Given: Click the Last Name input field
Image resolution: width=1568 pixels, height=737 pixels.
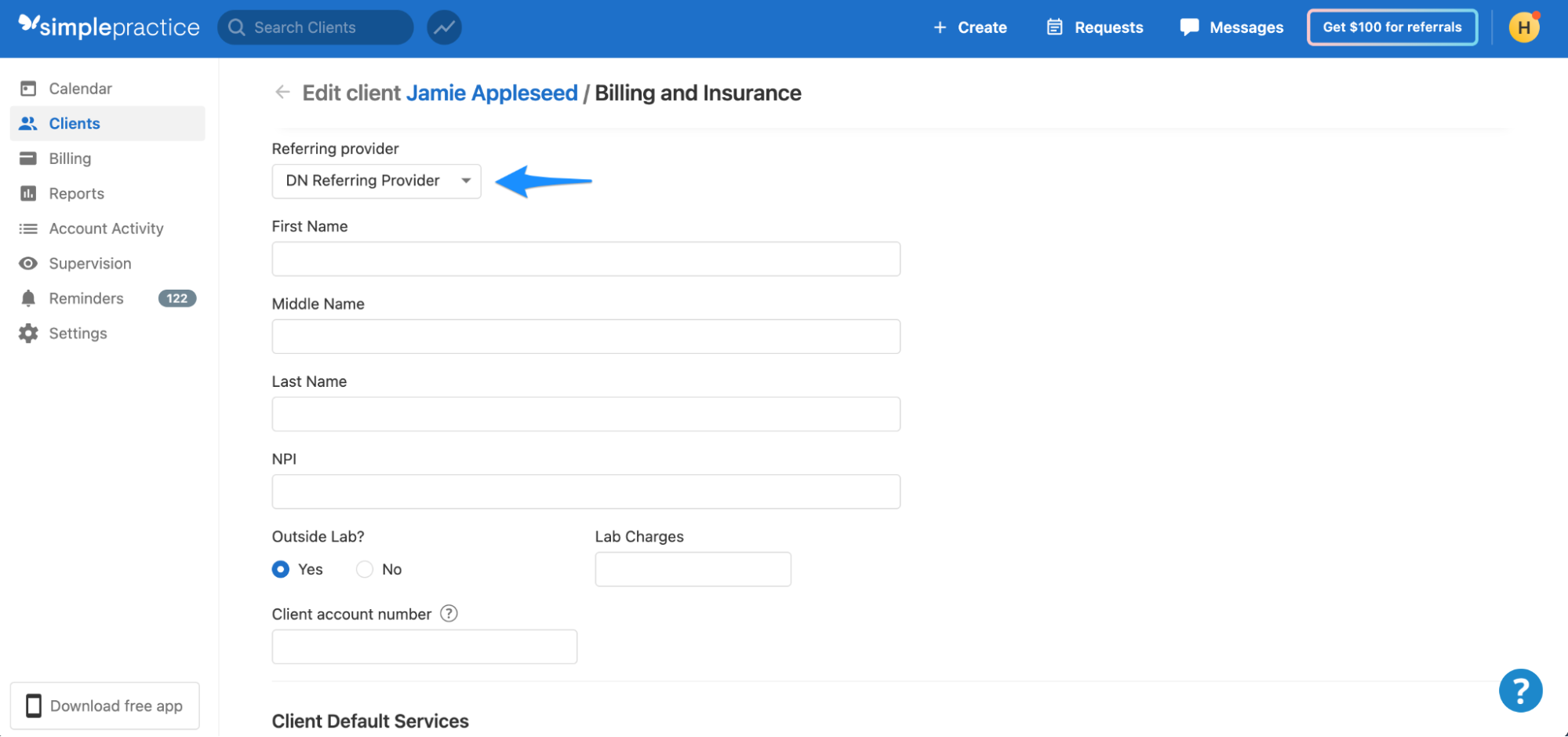Looking at the screenshot, I should pos(586,414).
